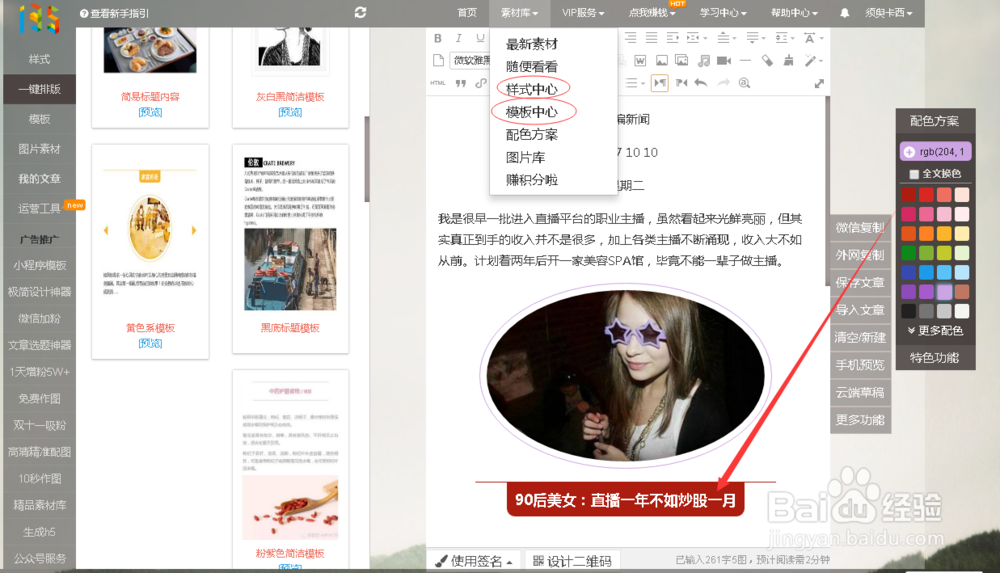Click the 云端草稿 button

coord(860,392)
